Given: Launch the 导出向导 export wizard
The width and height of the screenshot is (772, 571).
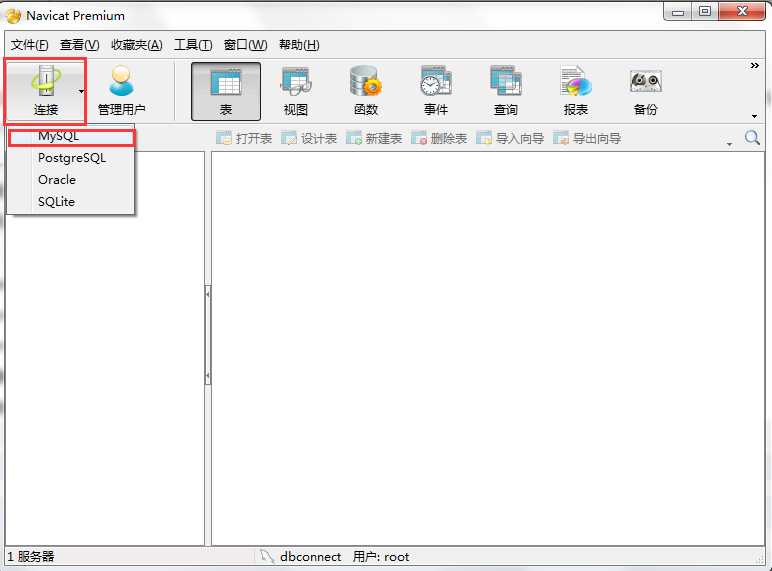Looking at the screenshot, I should point(587,138).
